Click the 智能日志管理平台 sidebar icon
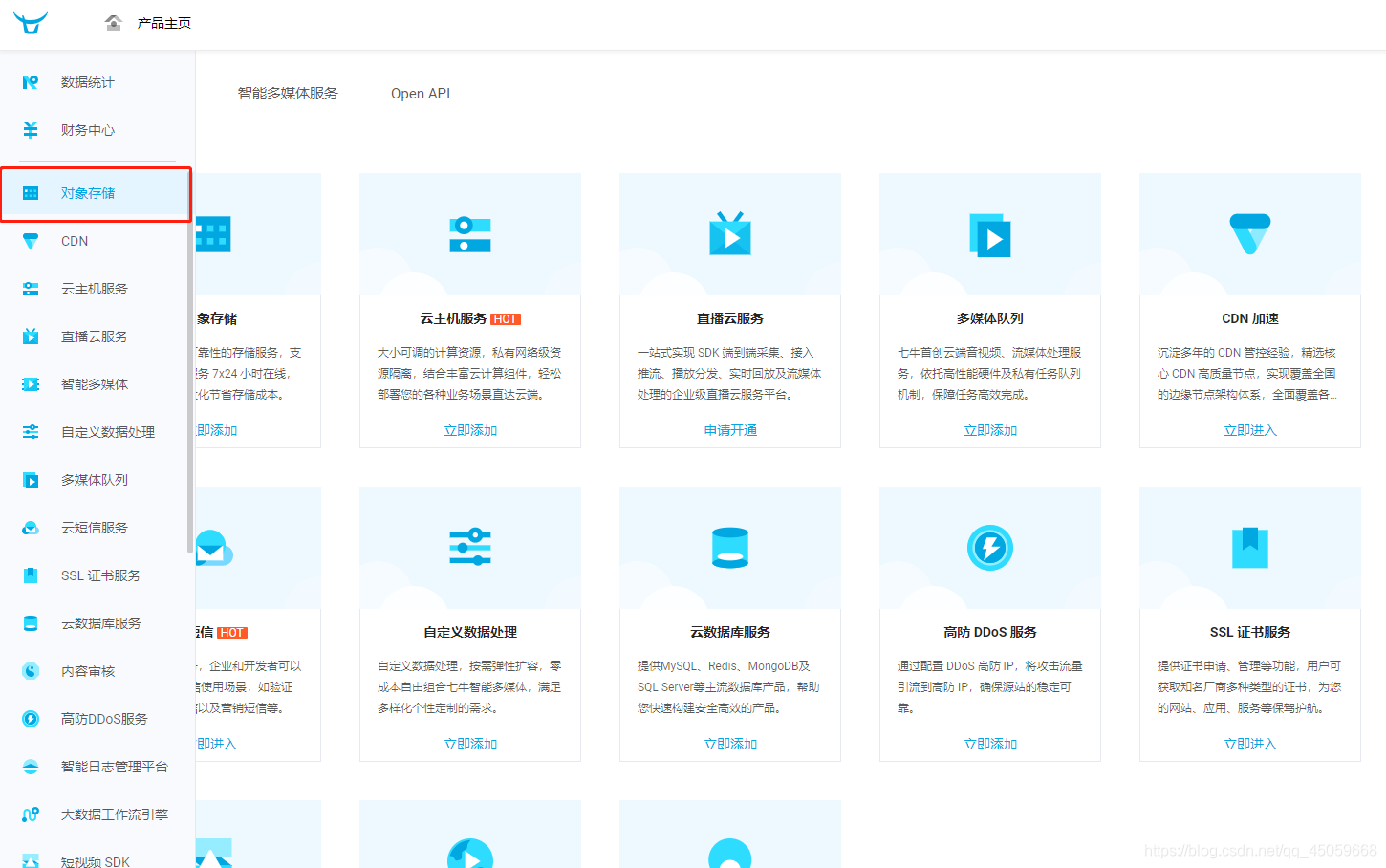The height and width of the screenshot is (868, 1386). point(31,767)
